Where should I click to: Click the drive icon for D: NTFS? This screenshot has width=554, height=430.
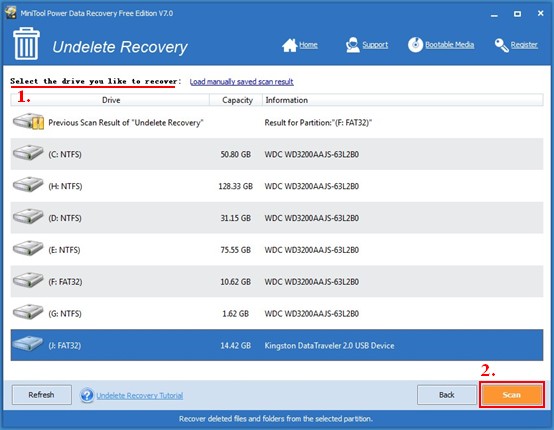28,216
